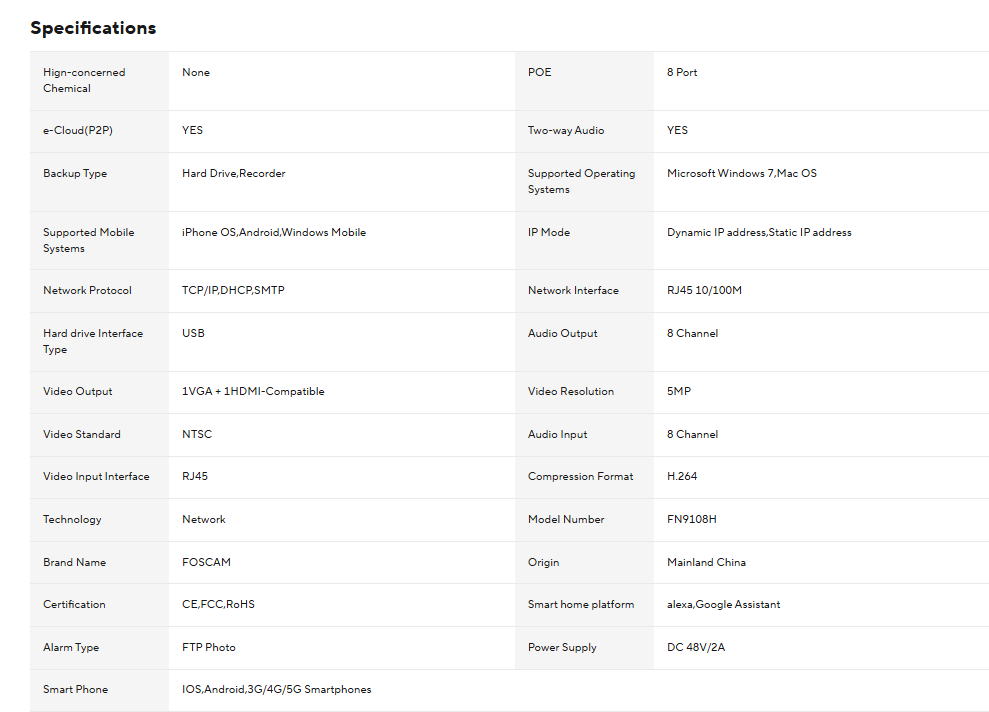Click the 8 Port value
This screenshot has width=989, height=712.
[x=682, y=72]
